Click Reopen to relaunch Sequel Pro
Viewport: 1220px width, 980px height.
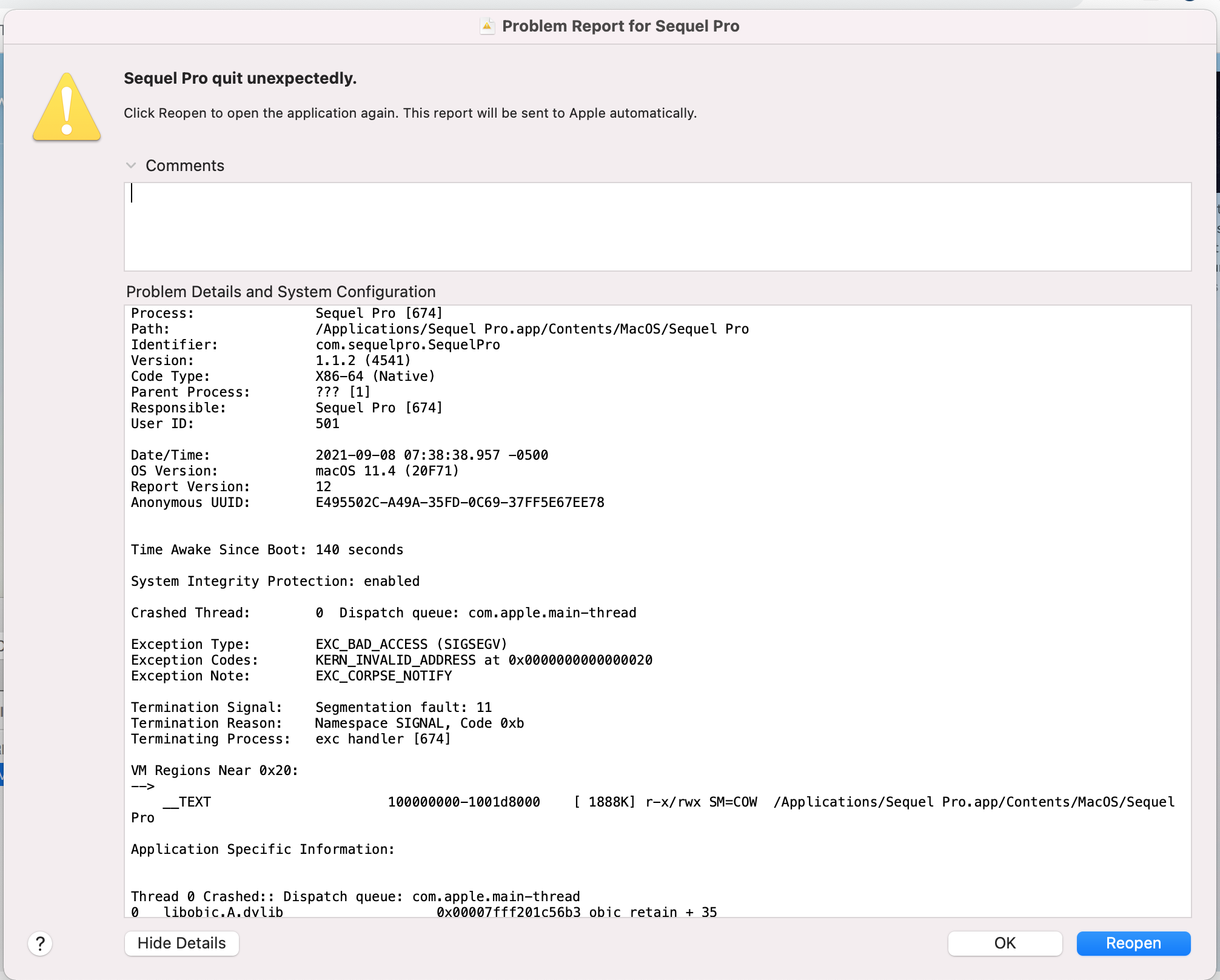tap(1133, 943)
